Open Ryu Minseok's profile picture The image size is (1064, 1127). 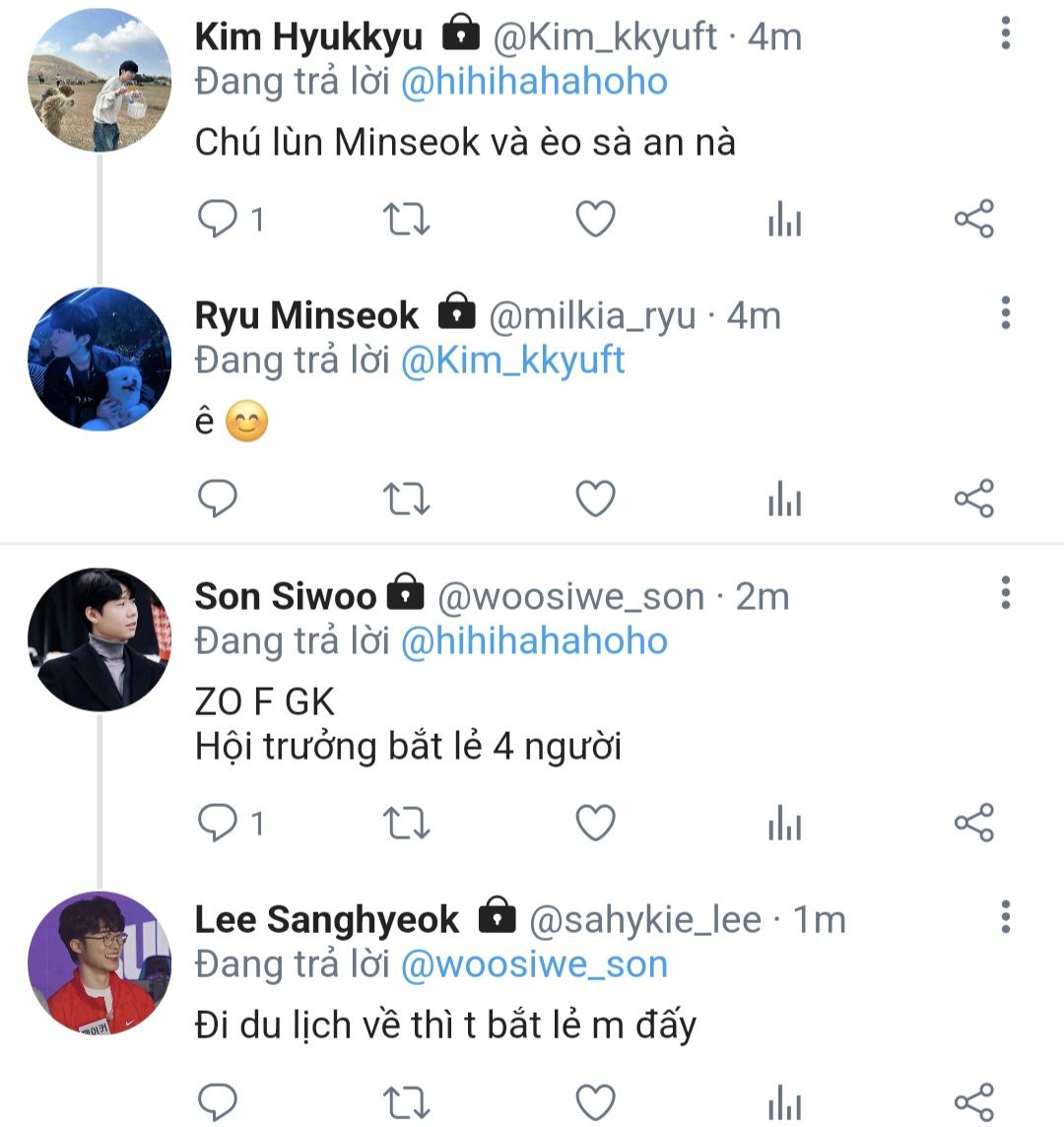coord(100,359)
